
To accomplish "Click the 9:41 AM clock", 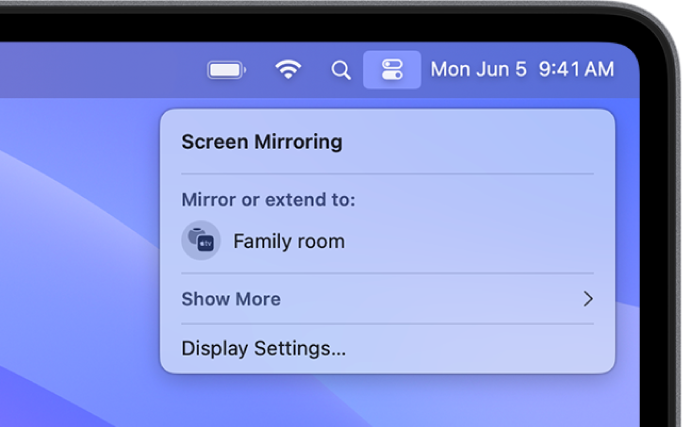I will [x=576, y=70].
